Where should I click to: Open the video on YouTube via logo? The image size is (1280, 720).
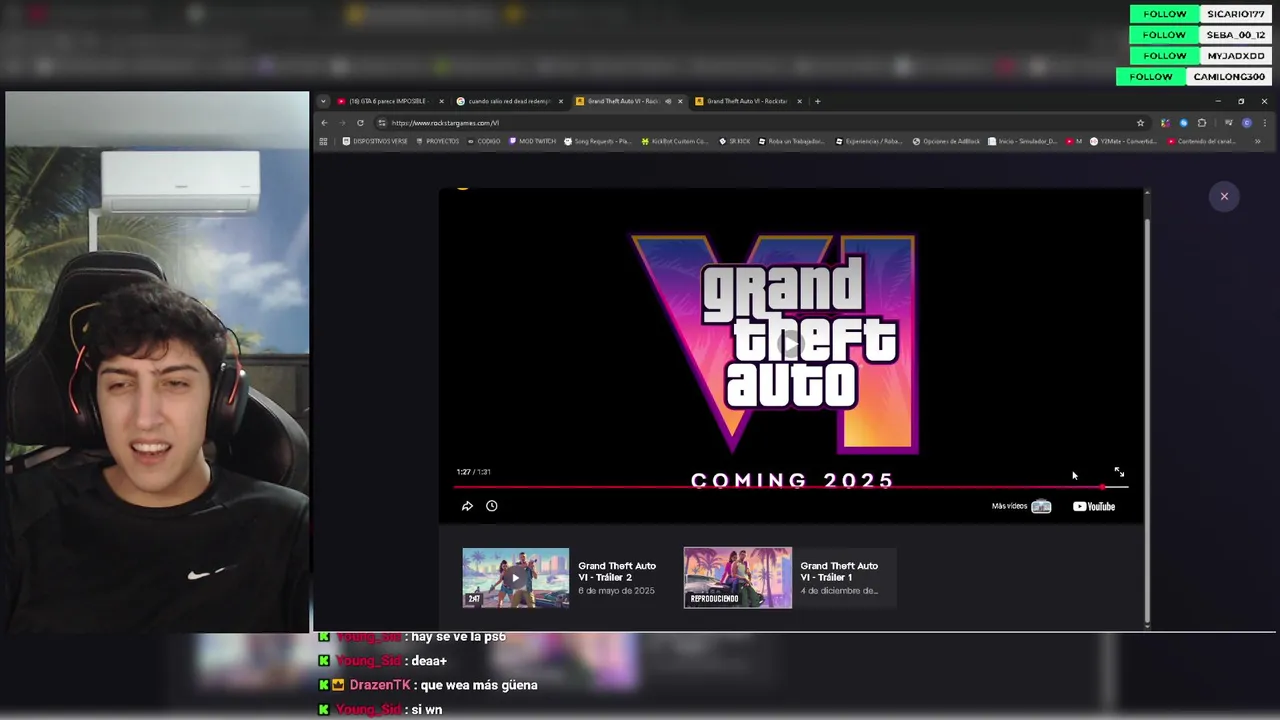click(x=1094, y=506)
